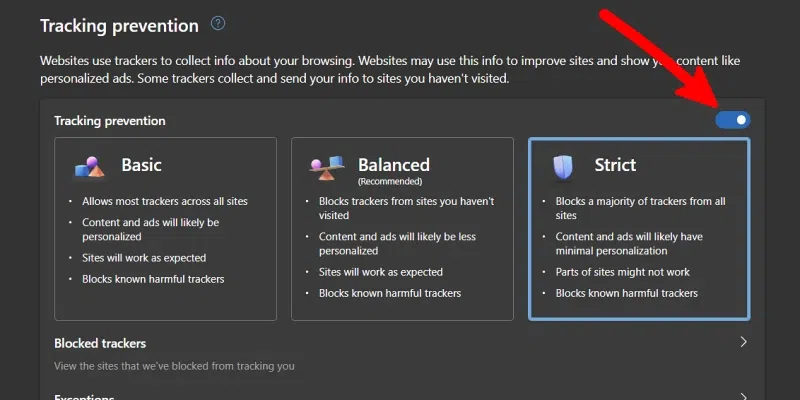
Task: Click the Balanced level scale icon
Action: pyautogui.click(x=325, y=167)
